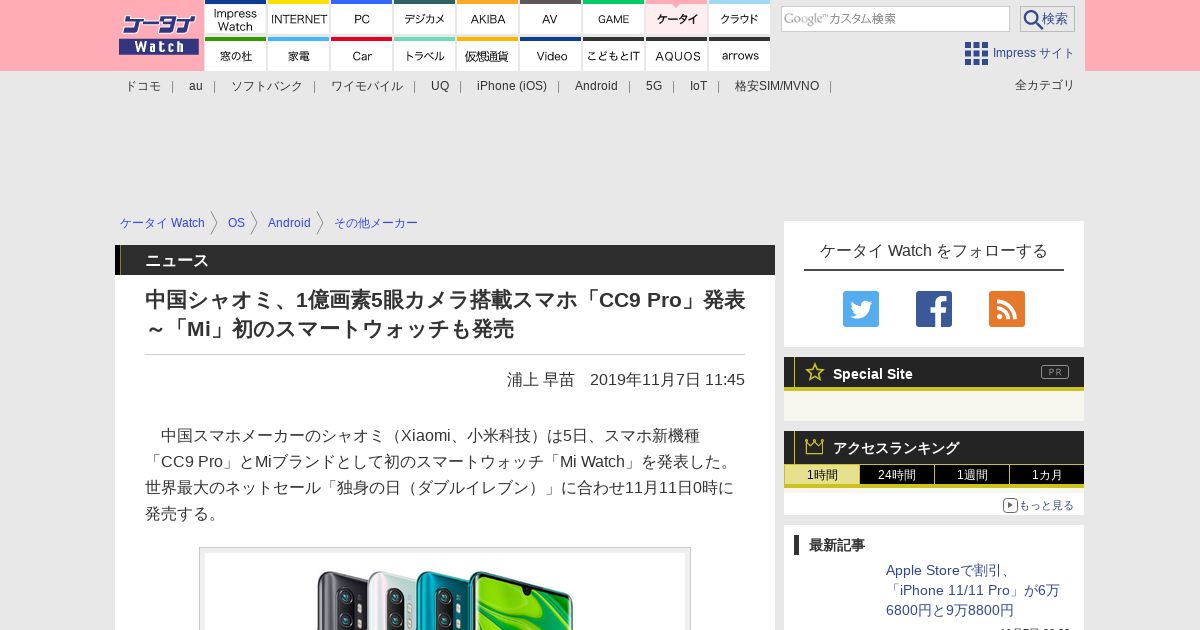Open the Twitter follow icon

click(x=861, y=309)
